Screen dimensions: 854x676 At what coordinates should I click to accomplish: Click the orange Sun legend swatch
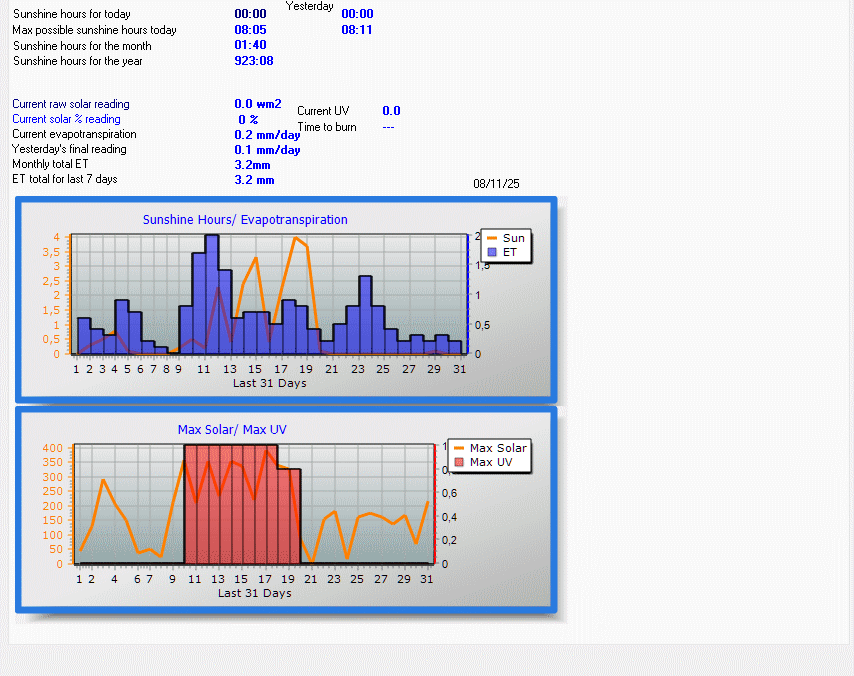coord(491,239)
